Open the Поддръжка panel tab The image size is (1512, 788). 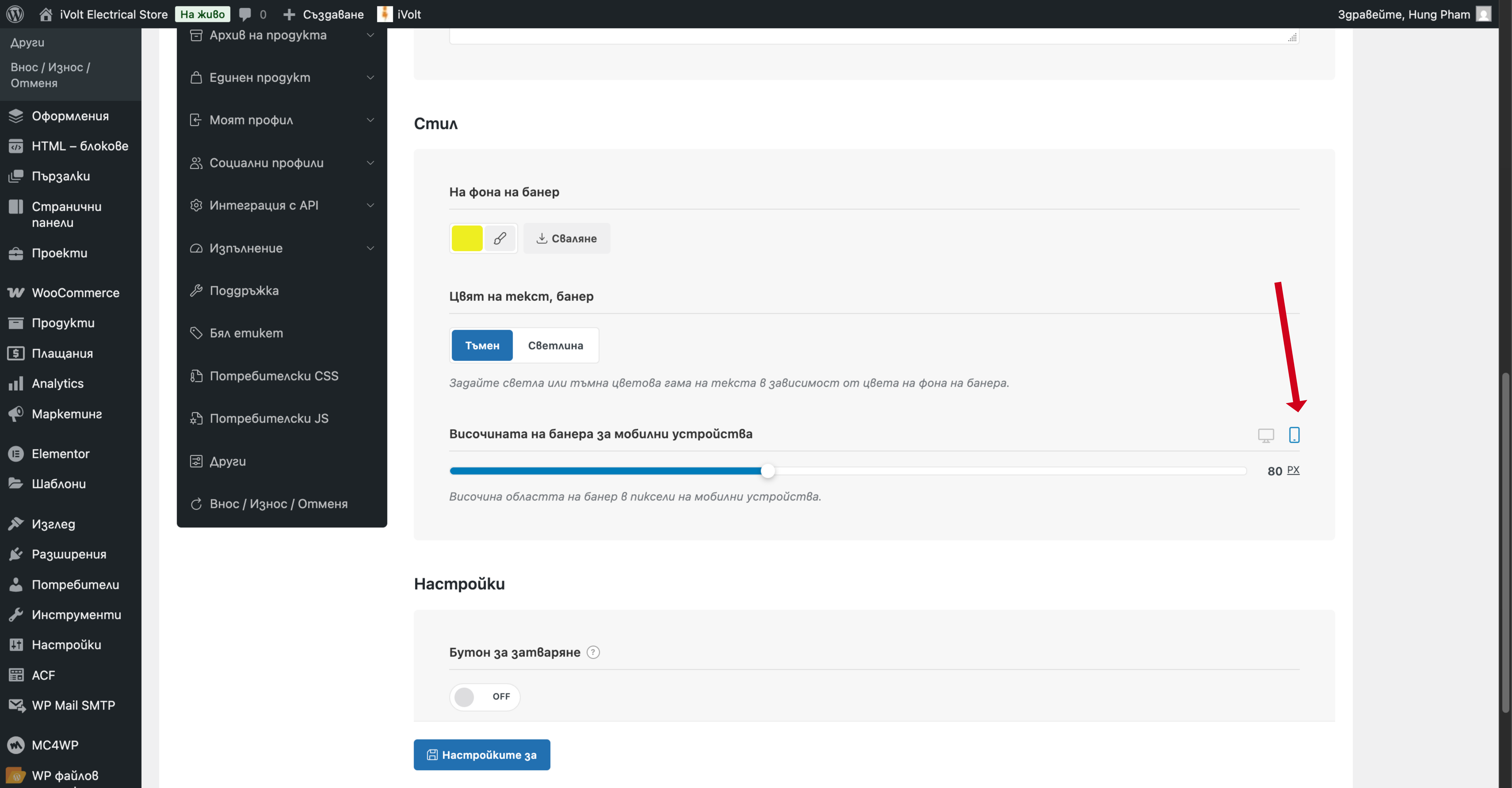click(x=282, y=291)
